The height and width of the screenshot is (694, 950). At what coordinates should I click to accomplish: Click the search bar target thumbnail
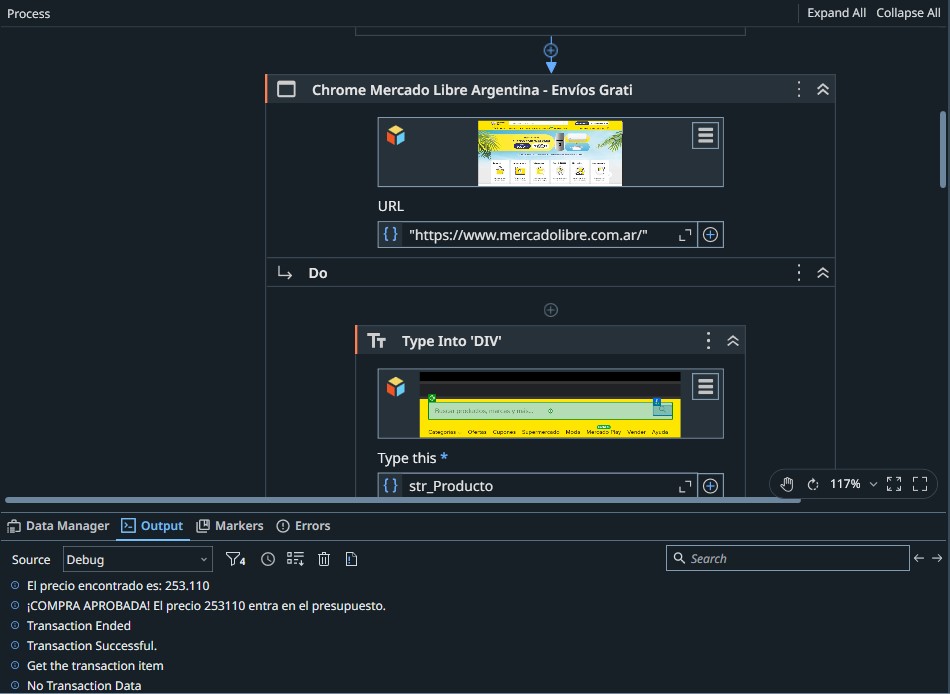(x=550, y=404)
